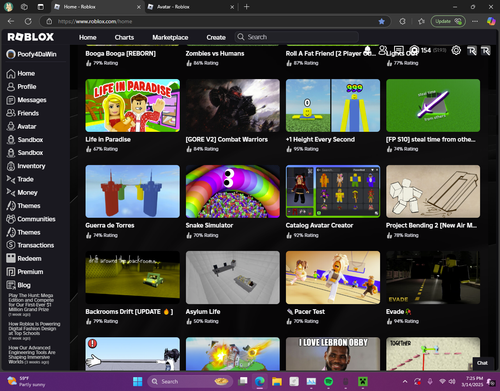Click the Project Bending 2 title

click(x=431, y=226)
